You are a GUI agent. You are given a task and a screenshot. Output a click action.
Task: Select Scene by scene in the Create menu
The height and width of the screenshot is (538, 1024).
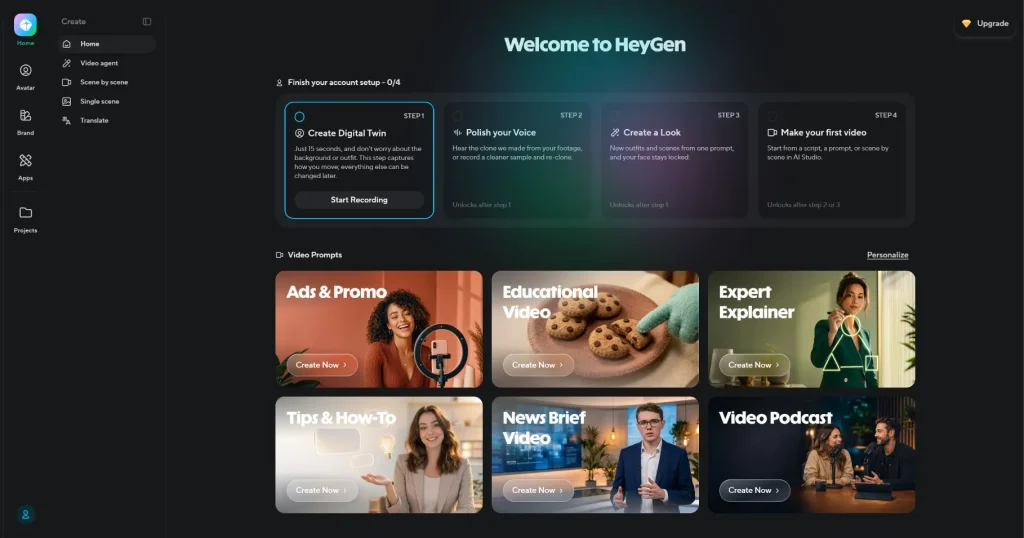click(x=106, y=82)
